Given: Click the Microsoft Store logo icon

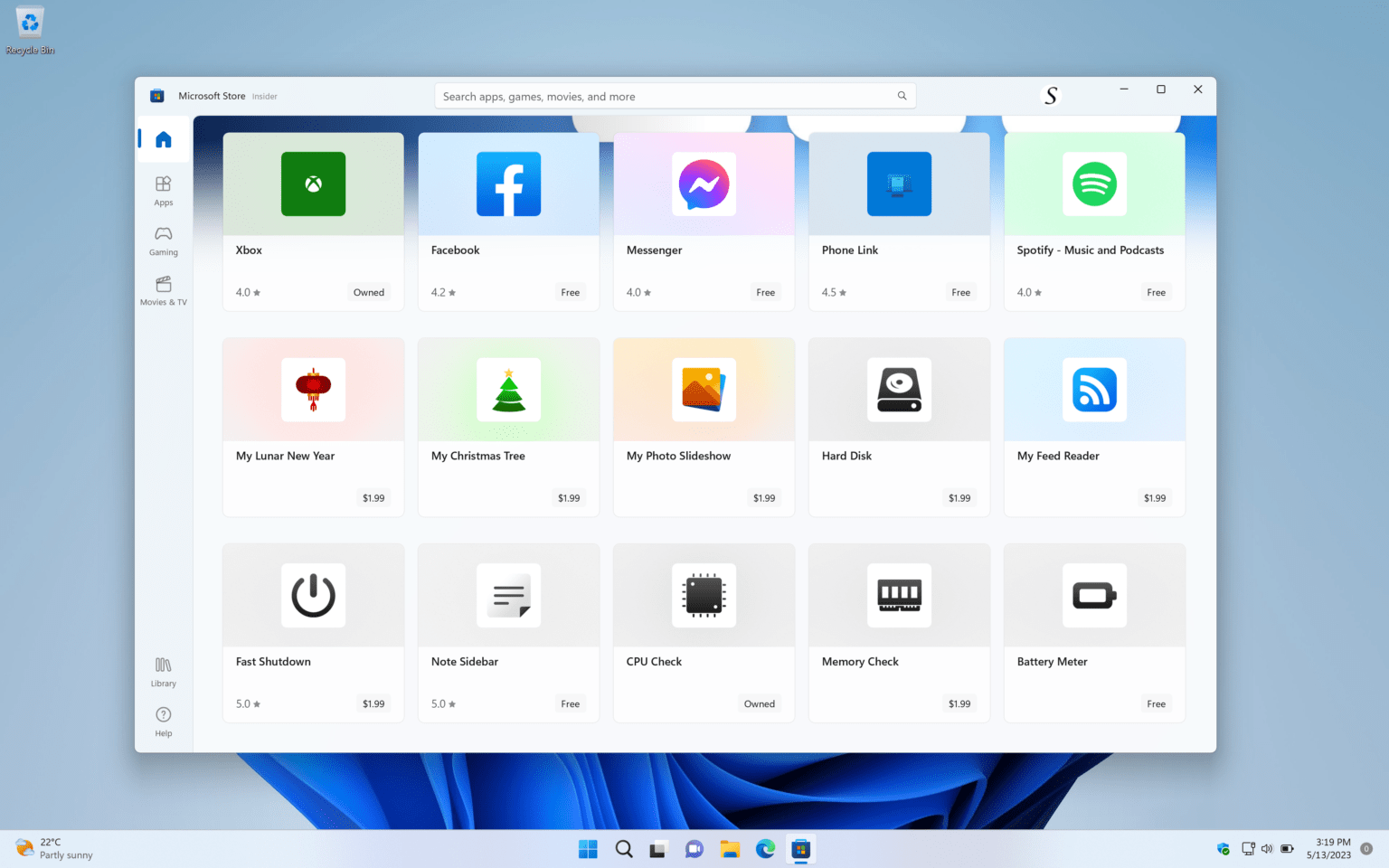Looking at the screenshot, I should [156, 95].
